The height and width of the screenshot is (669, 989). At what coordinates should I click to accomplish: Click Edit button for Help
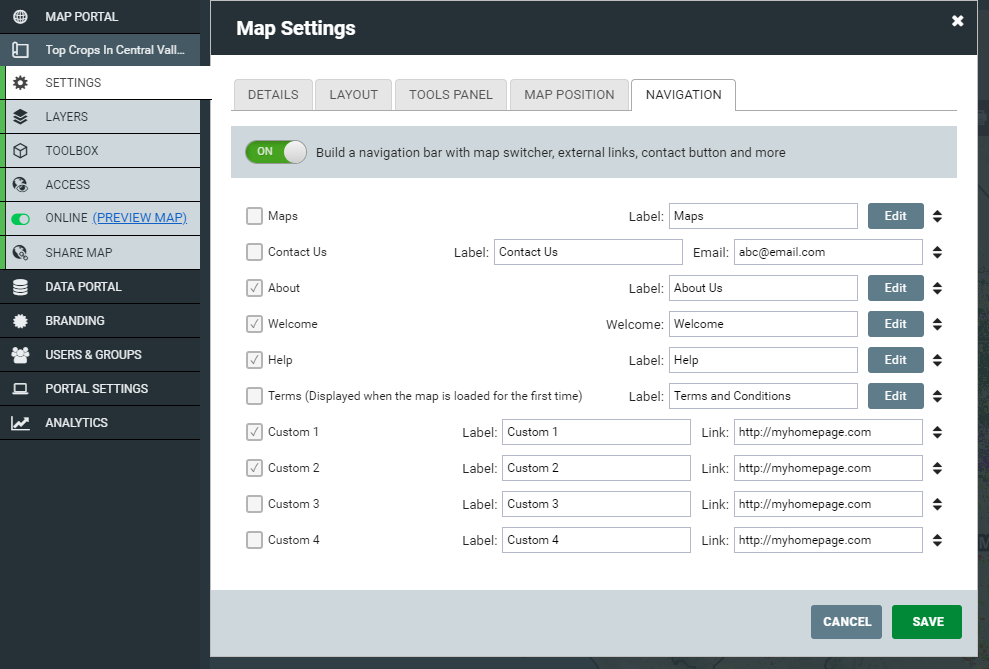(x=896, y=360)
